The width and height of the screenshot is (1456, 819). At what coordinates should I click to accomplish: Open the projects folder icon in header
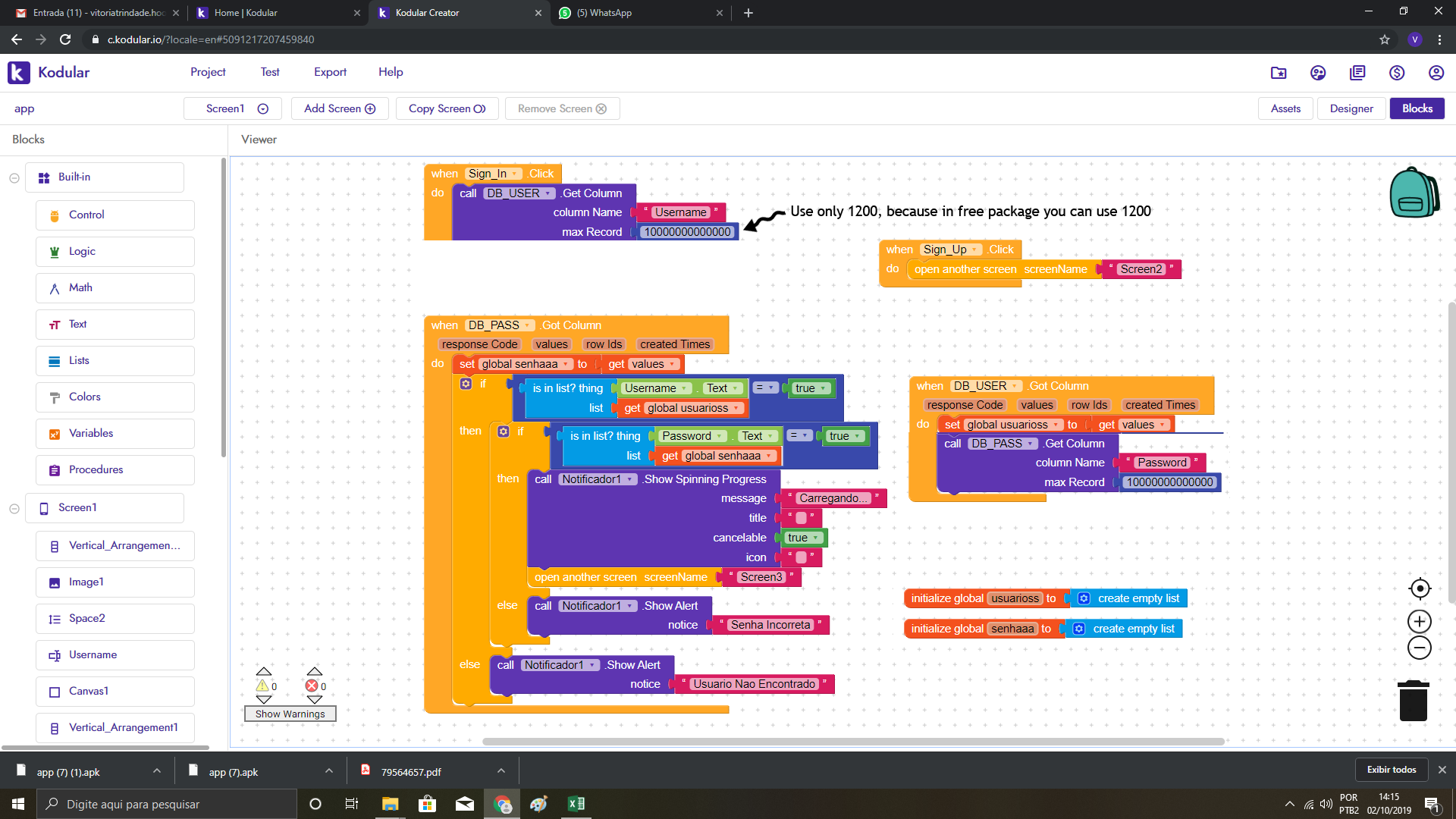coord(1279,73)
